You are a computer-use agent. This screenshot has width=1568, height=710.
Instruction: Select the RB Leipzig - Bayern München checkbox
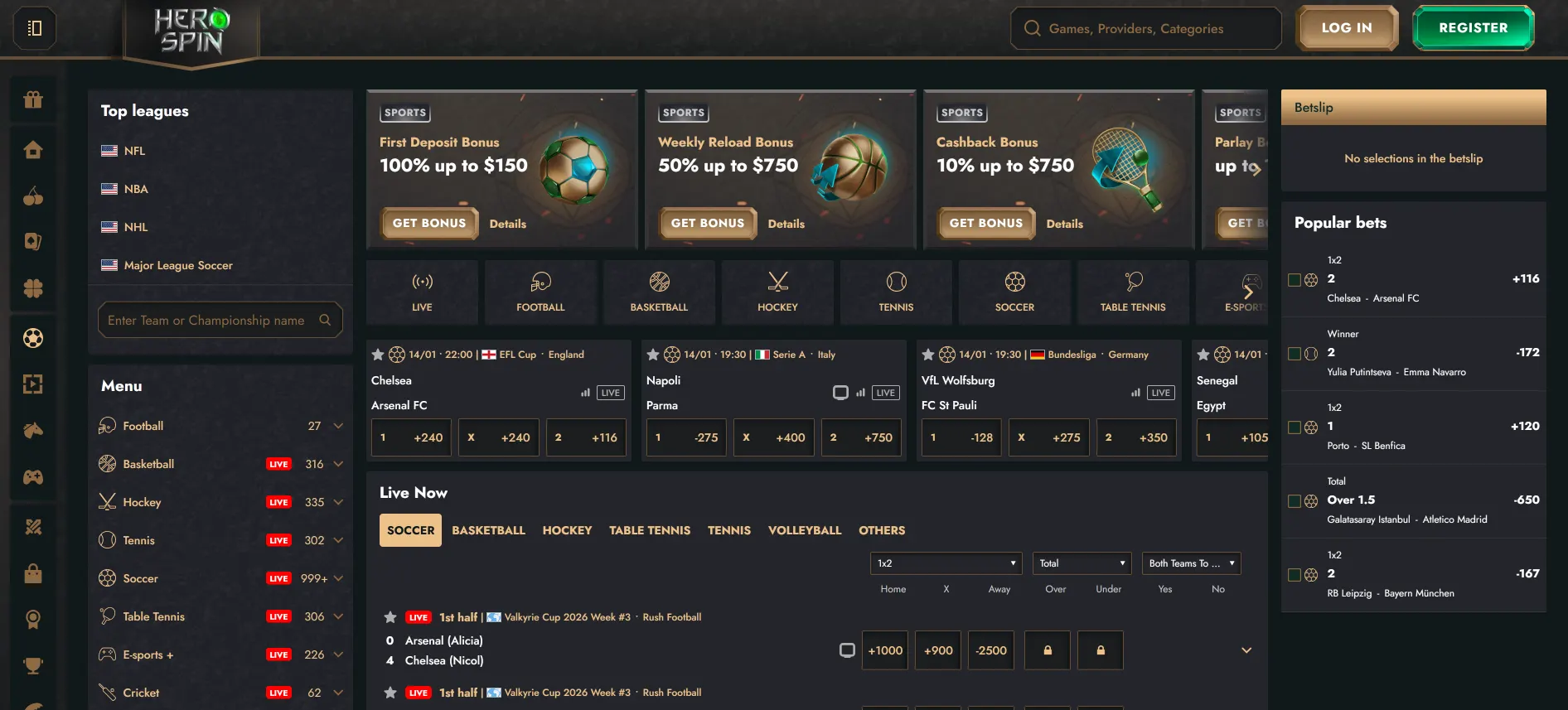[x=1295, y=575]
